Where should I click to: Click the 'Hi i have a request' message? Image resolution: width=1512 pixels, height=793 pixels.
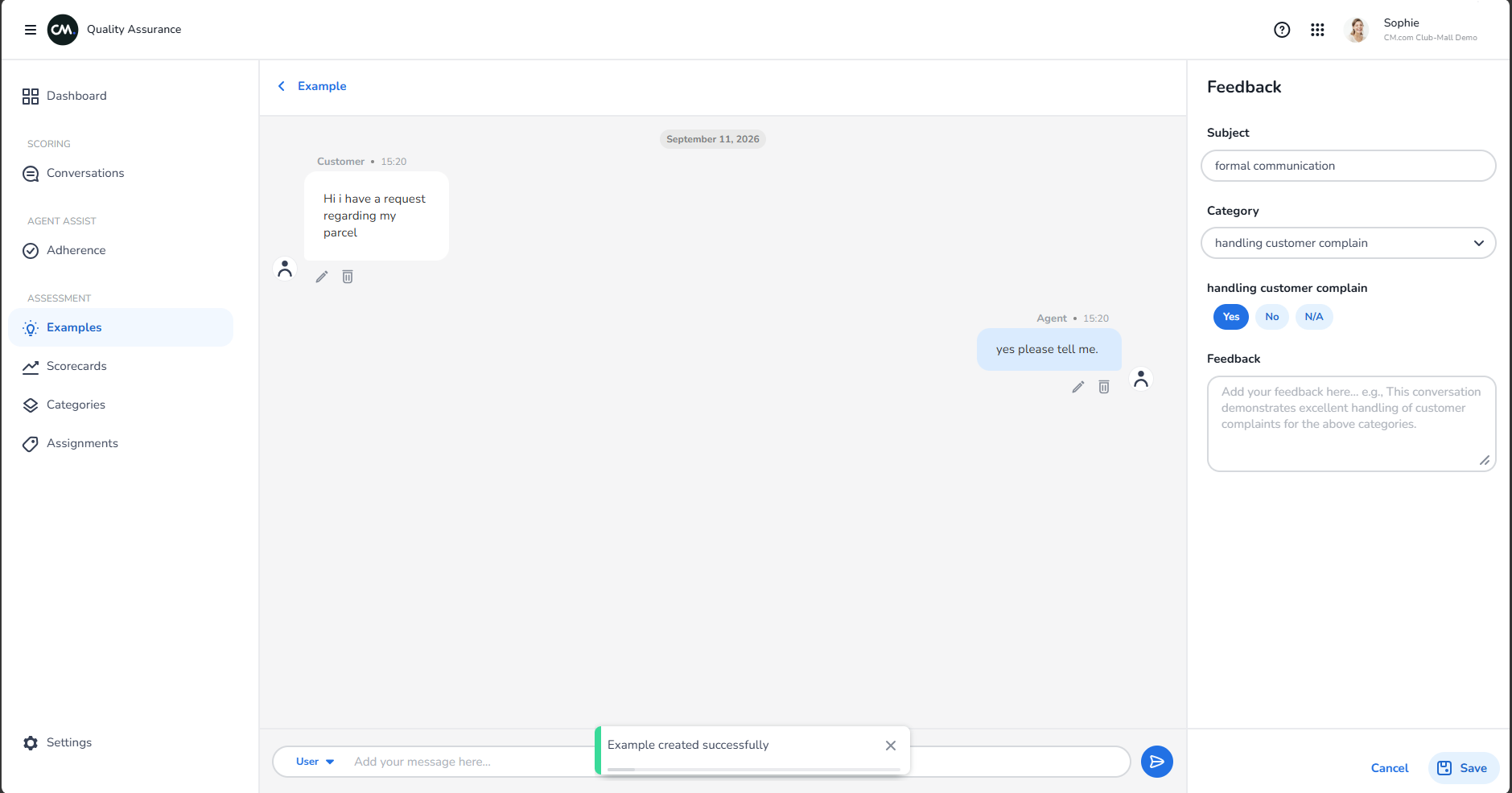coord(377,216)
